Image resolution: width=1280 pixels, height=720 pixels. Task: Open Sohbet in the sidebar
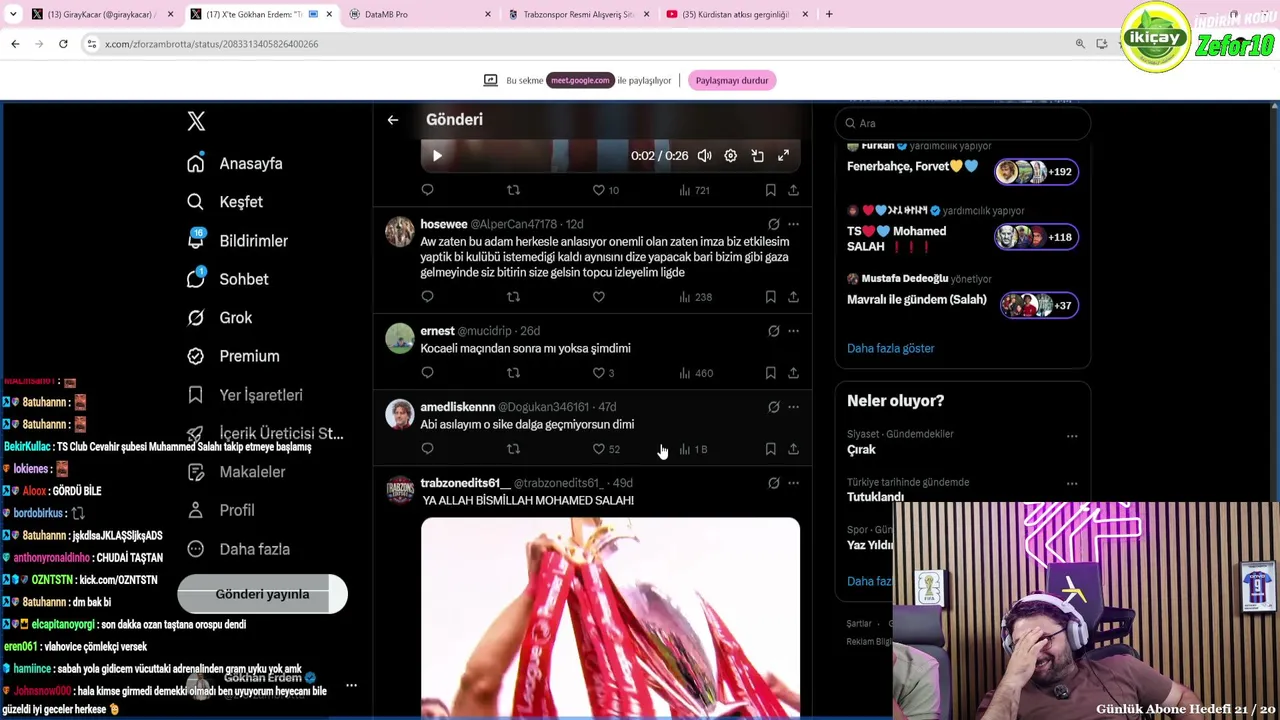click(228, 279)
